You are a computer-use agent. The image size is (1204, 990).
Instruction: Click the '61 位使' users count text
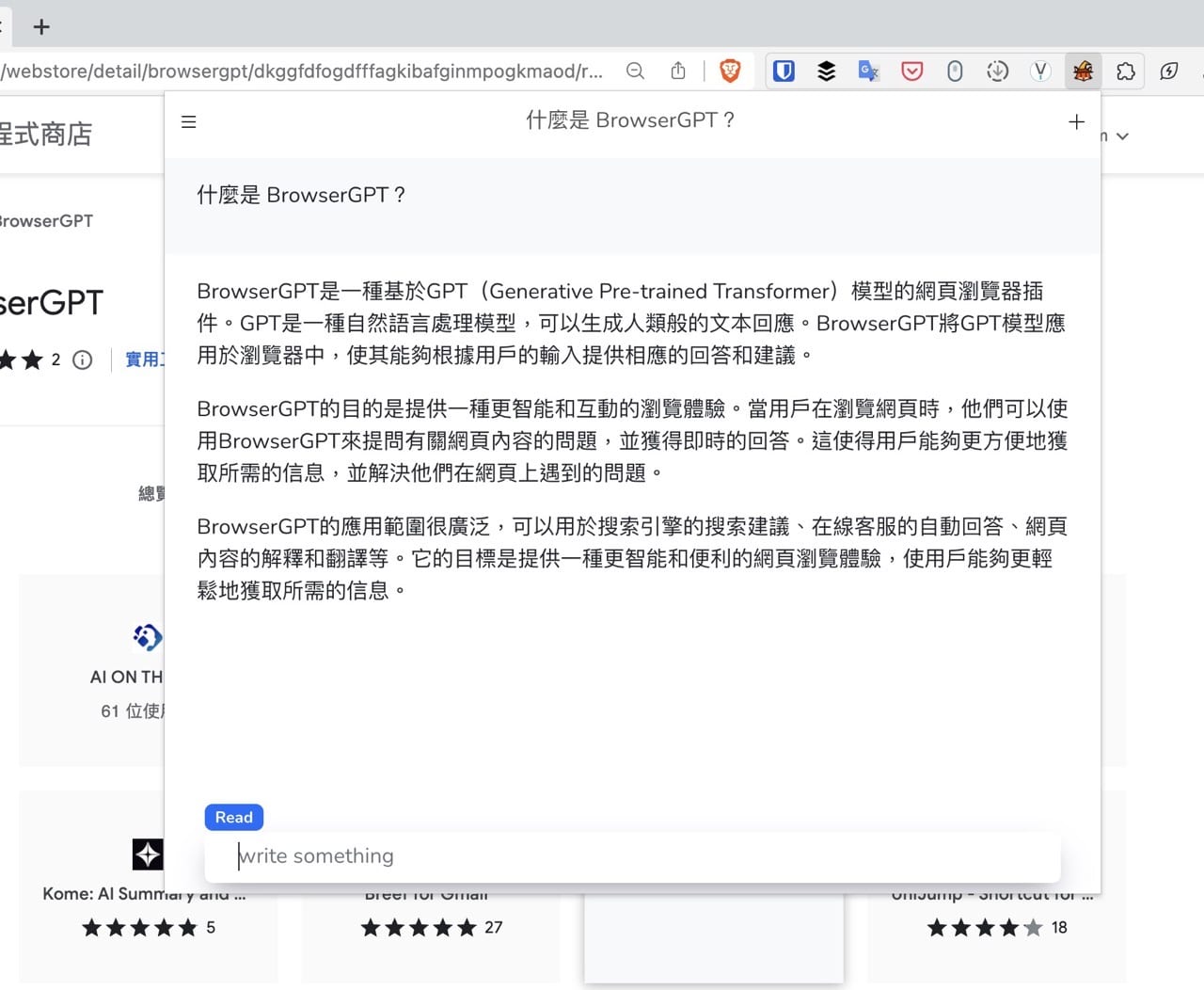tap(132, 711)
